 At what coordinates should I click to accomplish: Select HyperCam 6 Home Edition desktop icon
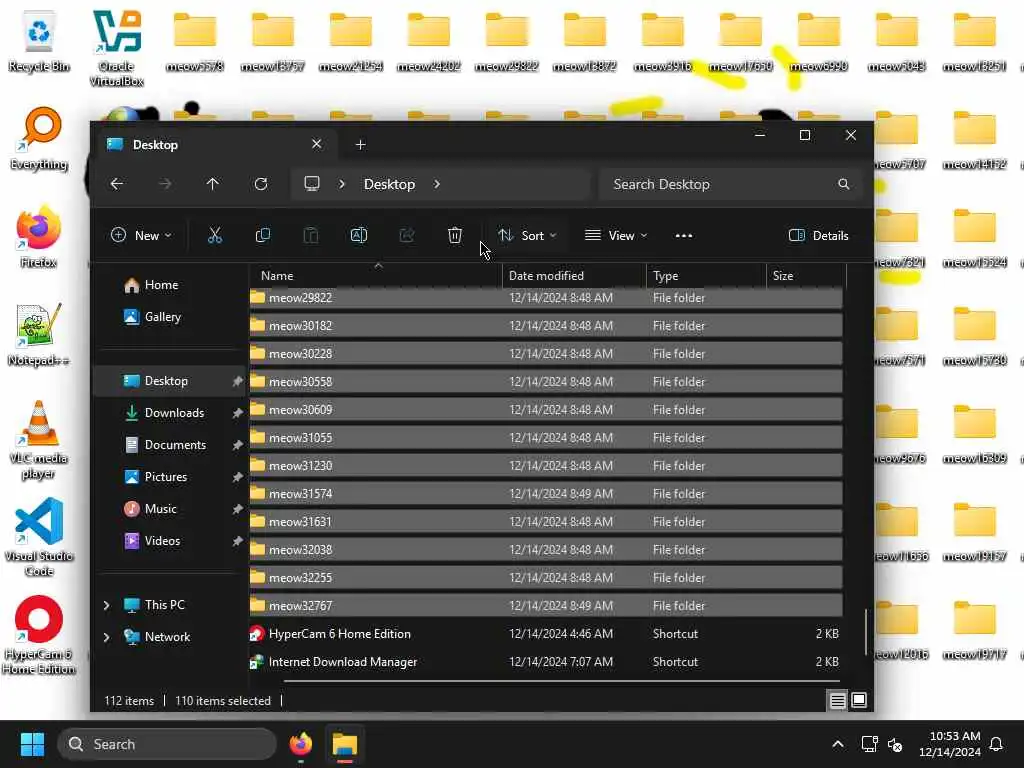[x=39, y=635]
